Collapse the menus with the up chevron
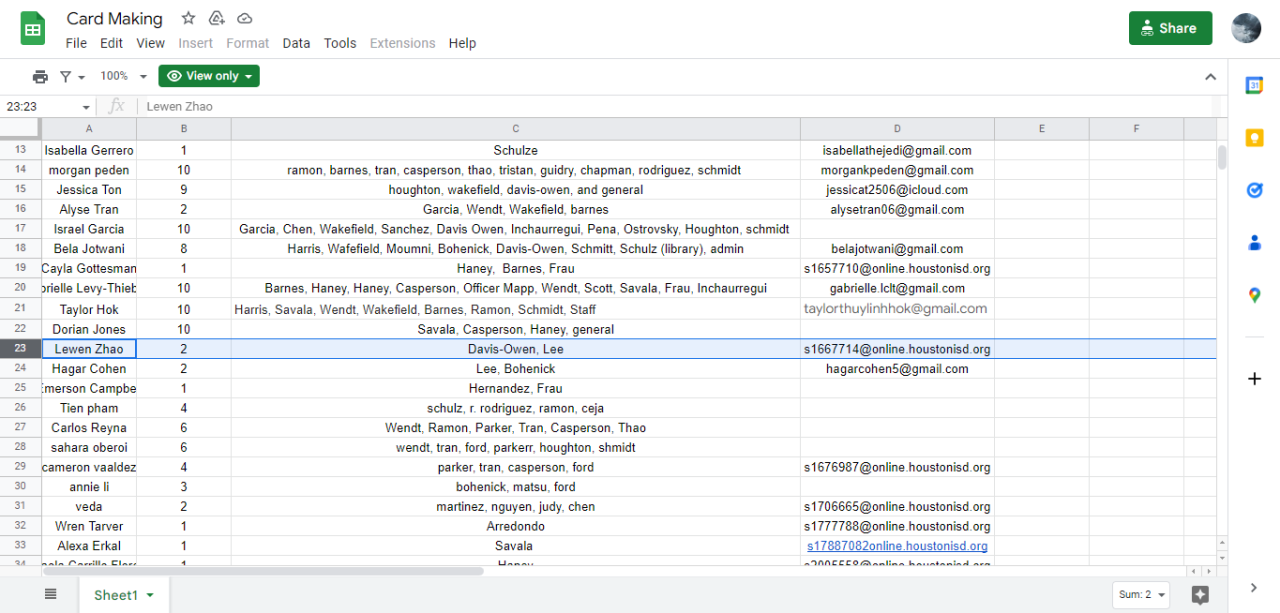The height and width of the screenshot is (613, 1280). [1210, 77]
